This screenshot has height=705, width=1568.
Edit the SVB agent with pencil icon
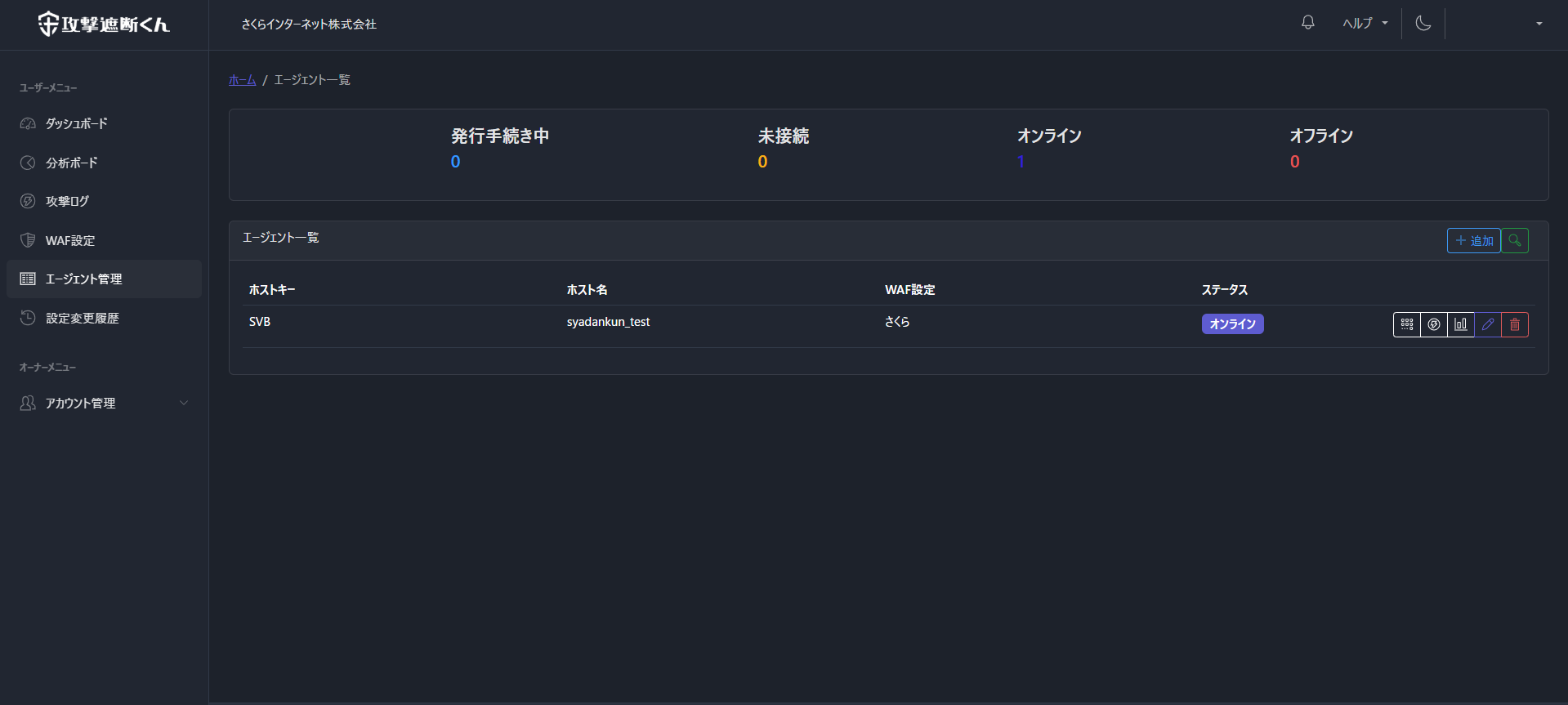pos(1487,324)
